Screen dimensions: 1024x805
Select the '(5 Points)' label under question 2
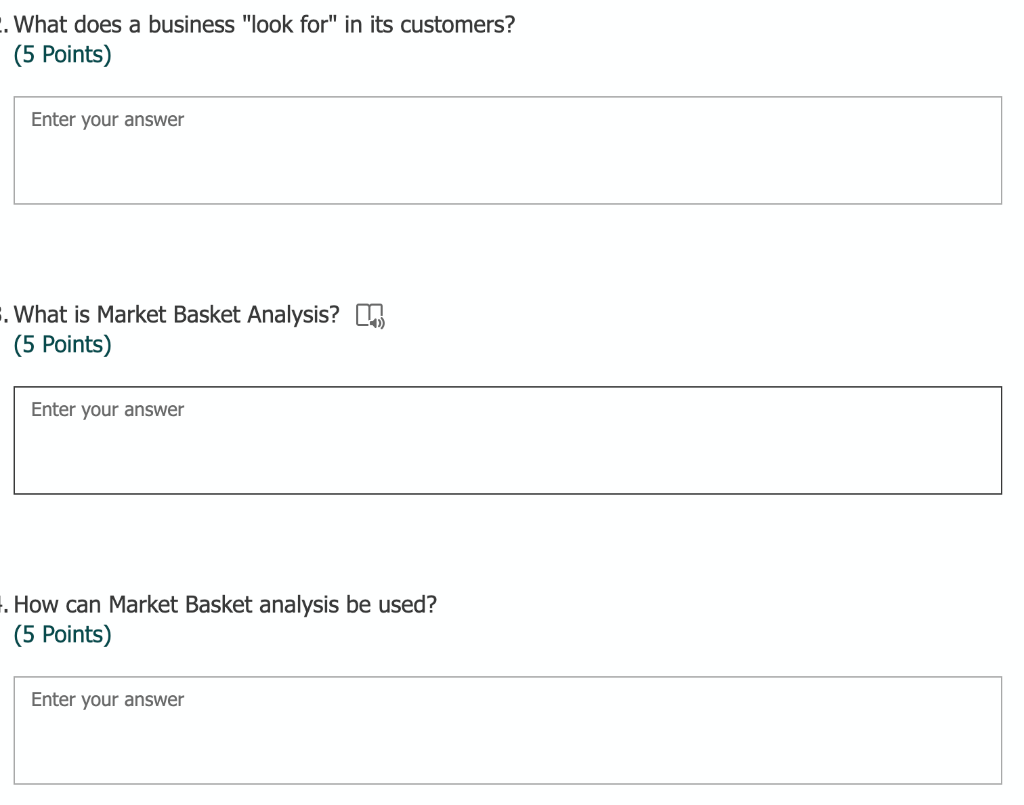(63, 54)
